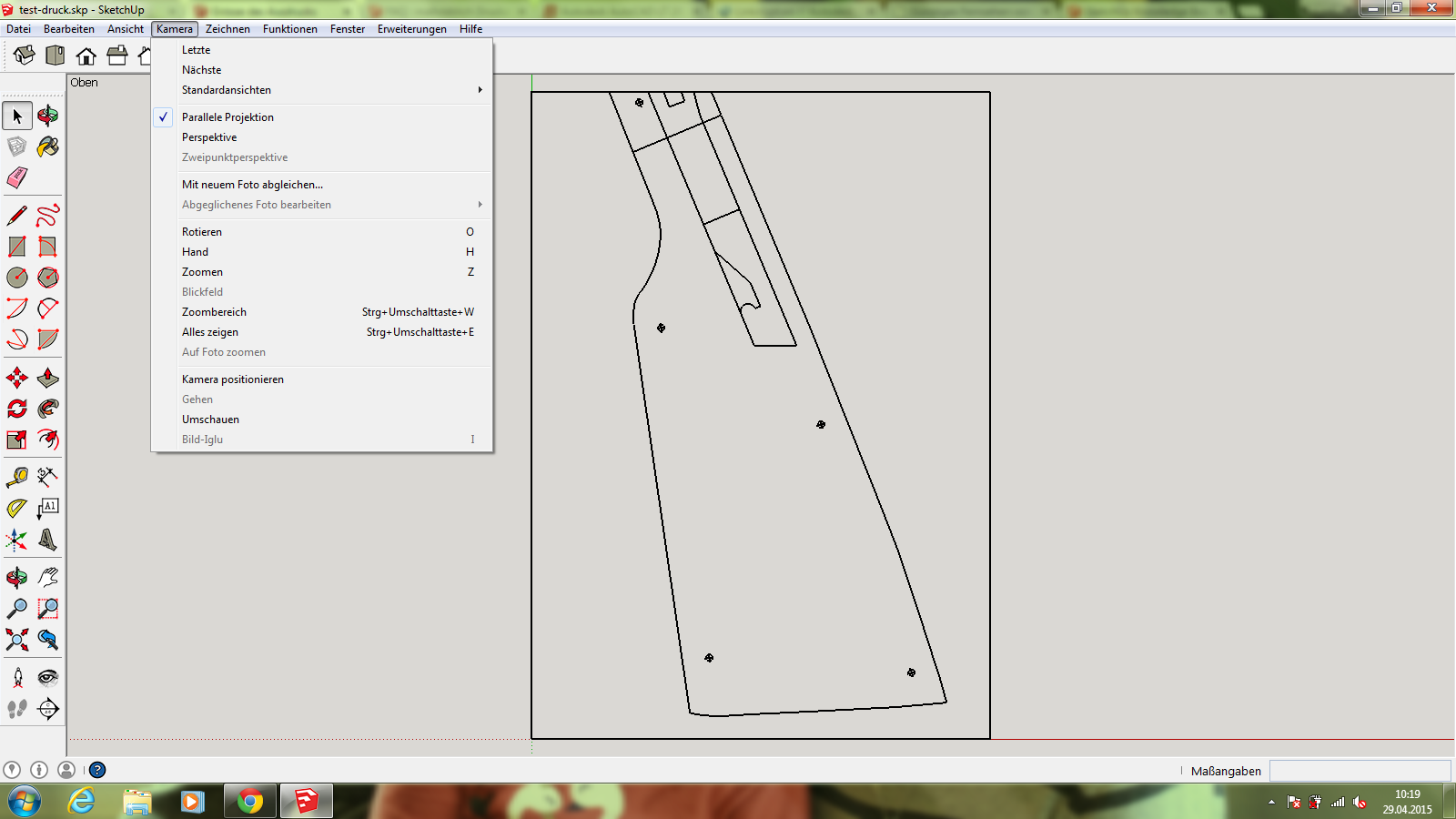1456x819 pixels.
Task: Click the Maßangaben input field
Action: pos(1360,771)
